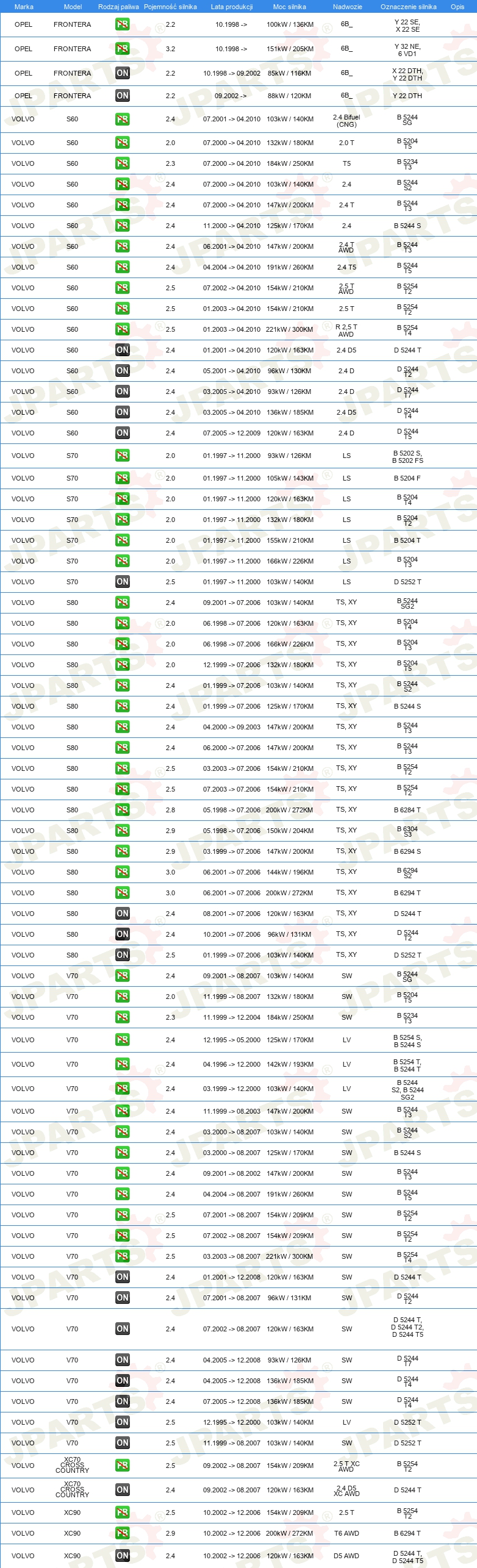
Task: Click petrol icon in XC70 Cross Country 2.5 row
Action: click(x=122, y=1466)
